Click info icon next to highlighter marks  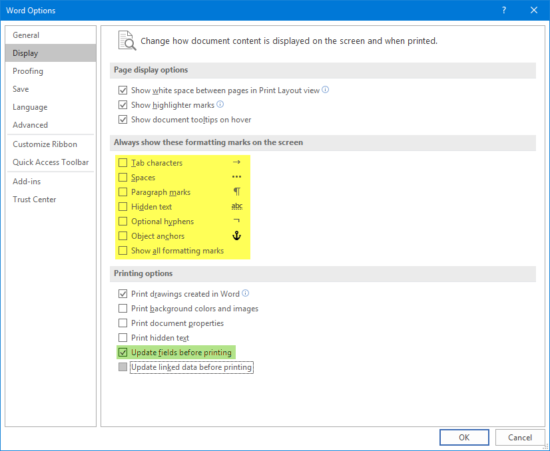pos(220,104)
